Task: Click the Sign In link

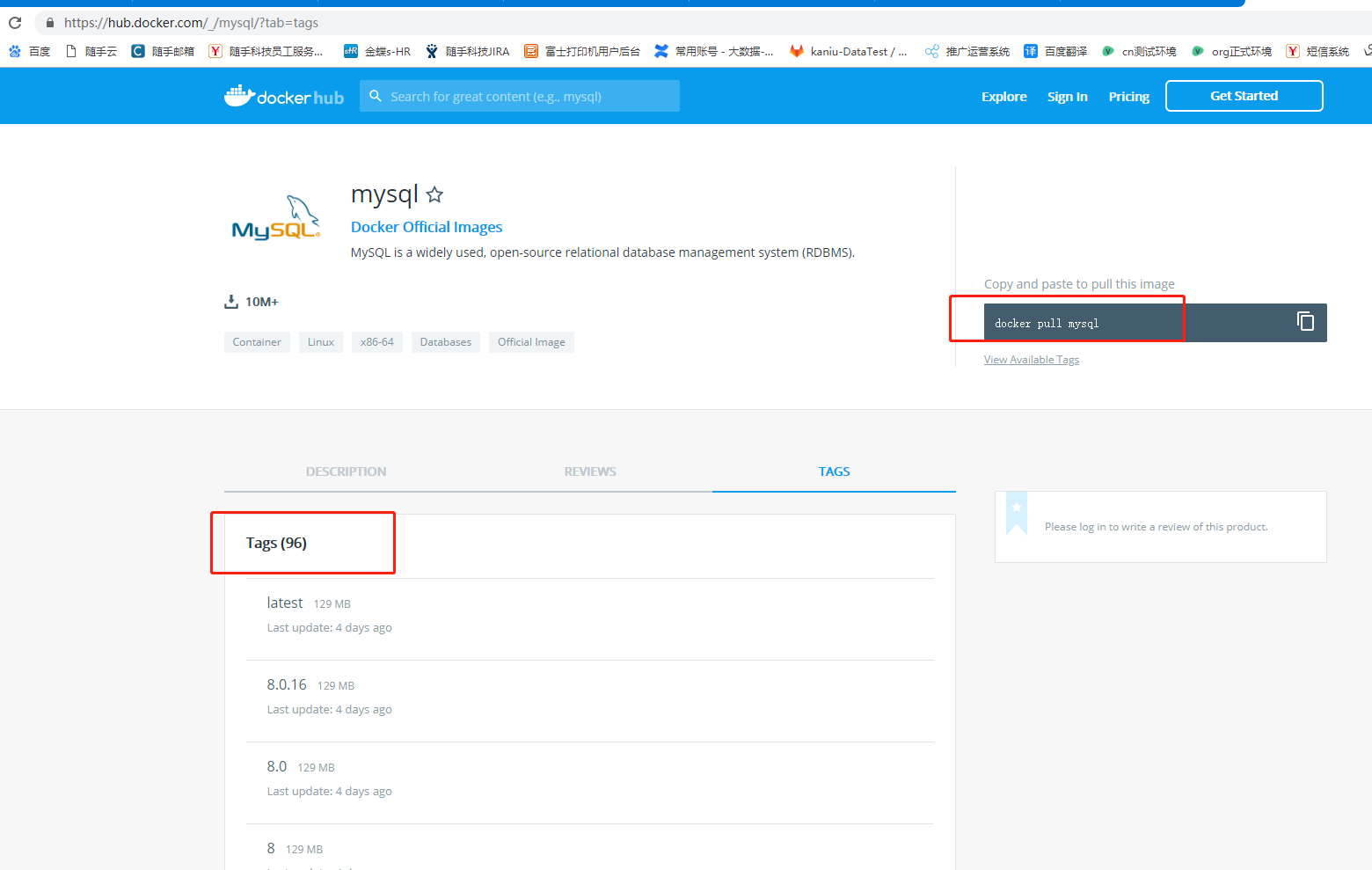Action: pos(1067,97)
